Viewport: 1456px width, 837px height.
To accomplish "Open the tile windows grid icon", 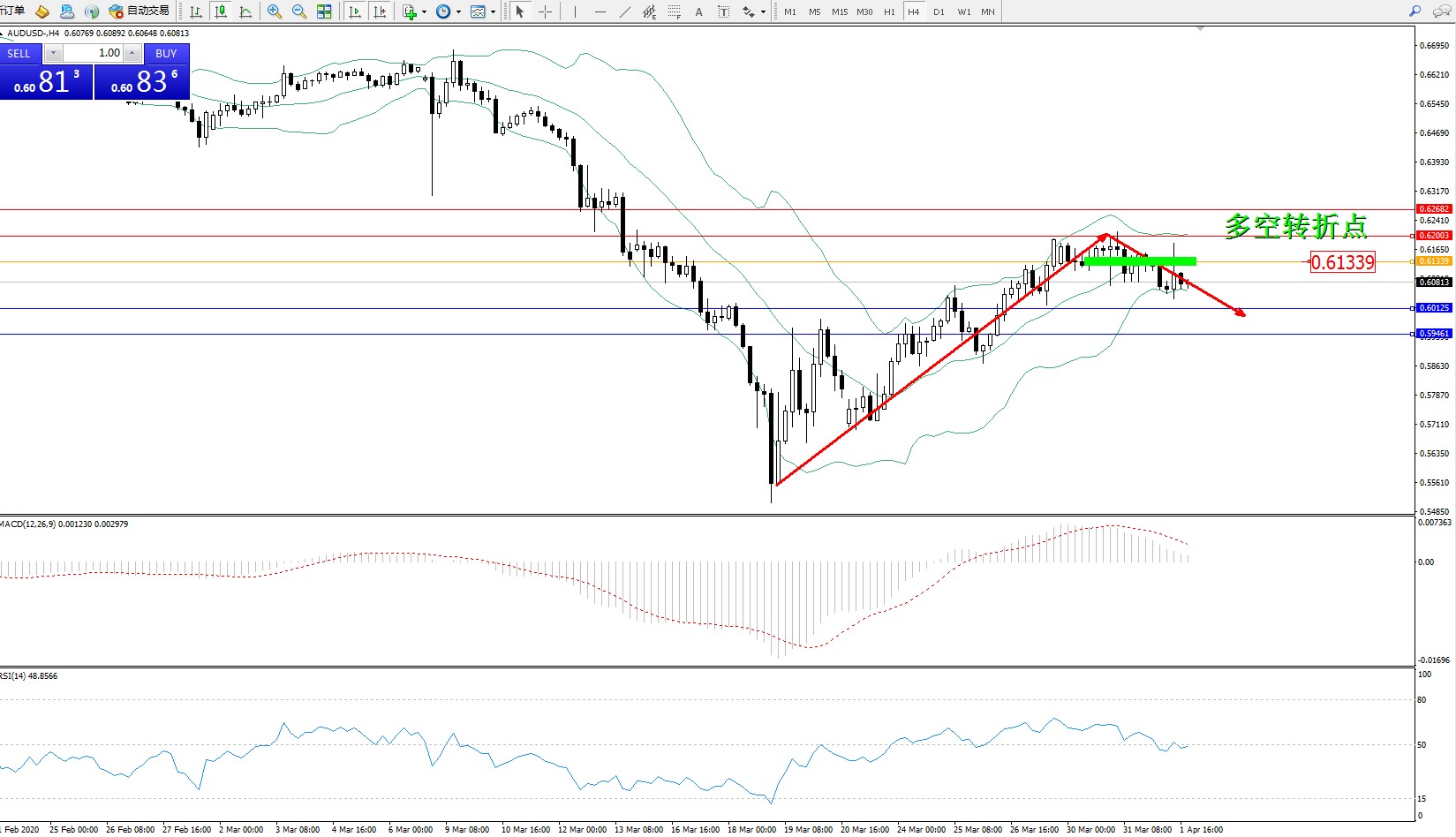I will (324, 11).
